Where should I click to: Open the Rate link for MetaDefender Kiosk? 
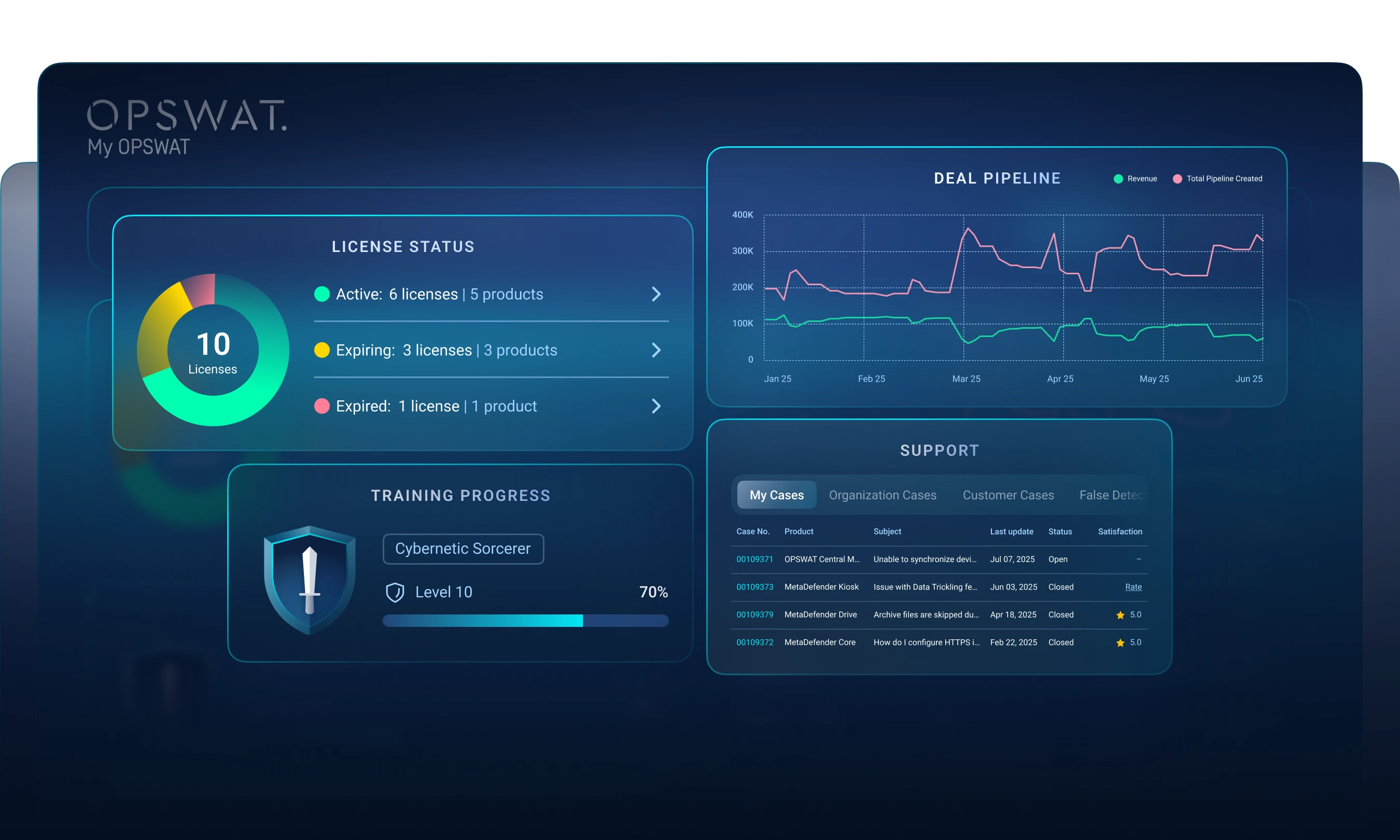coord(1133,587)
